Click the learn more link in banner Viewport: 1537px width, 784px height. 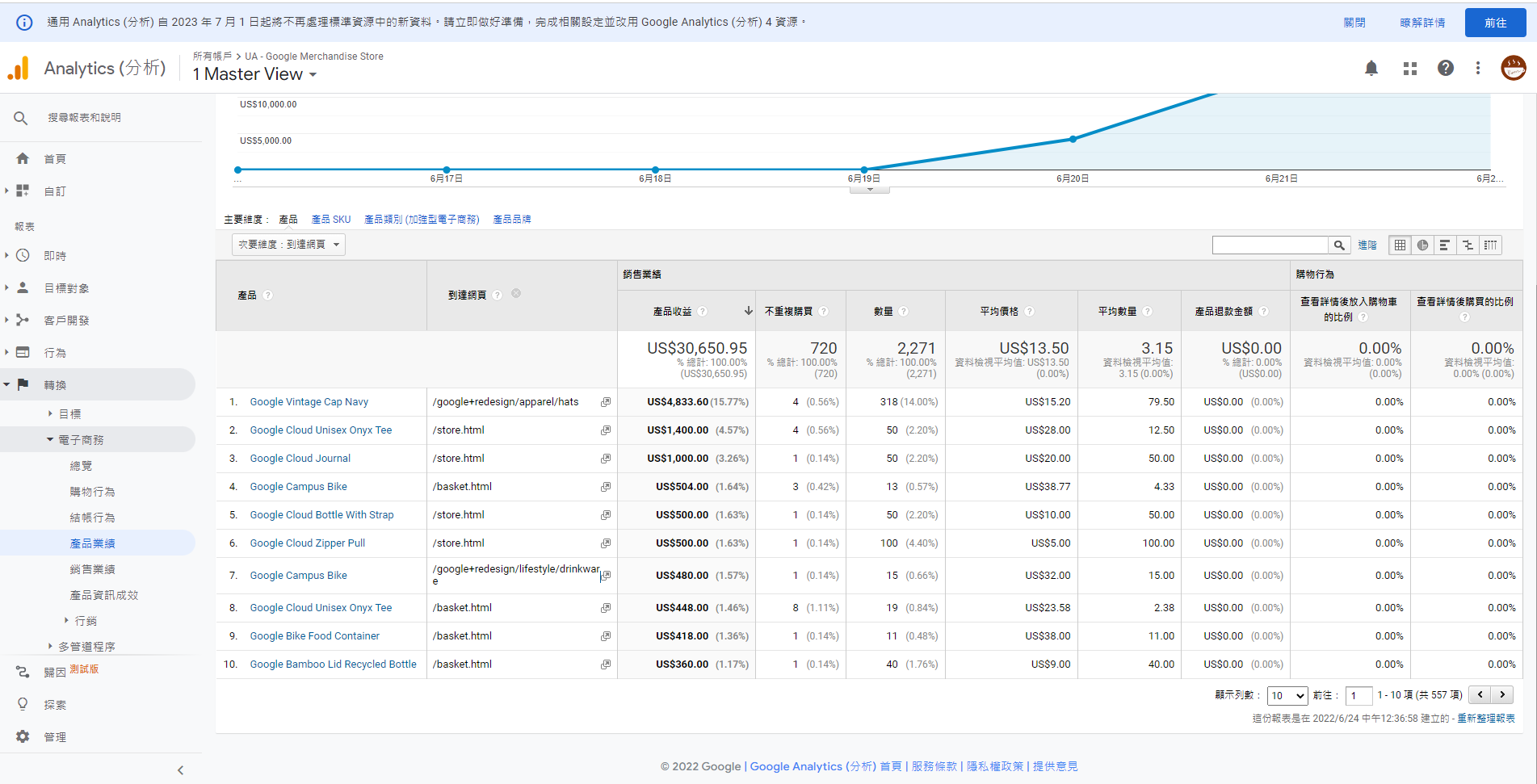pos(1422,23)
